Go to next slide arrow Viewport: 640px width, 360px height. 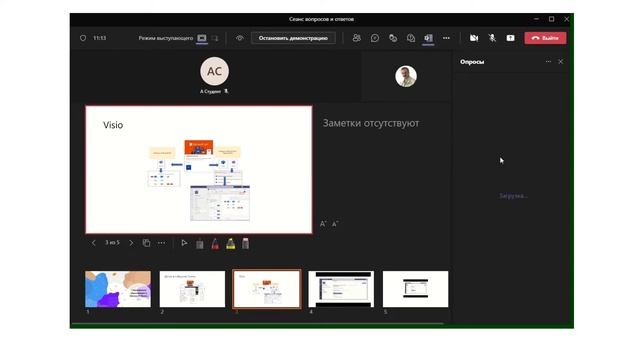(x=131, y=243)
